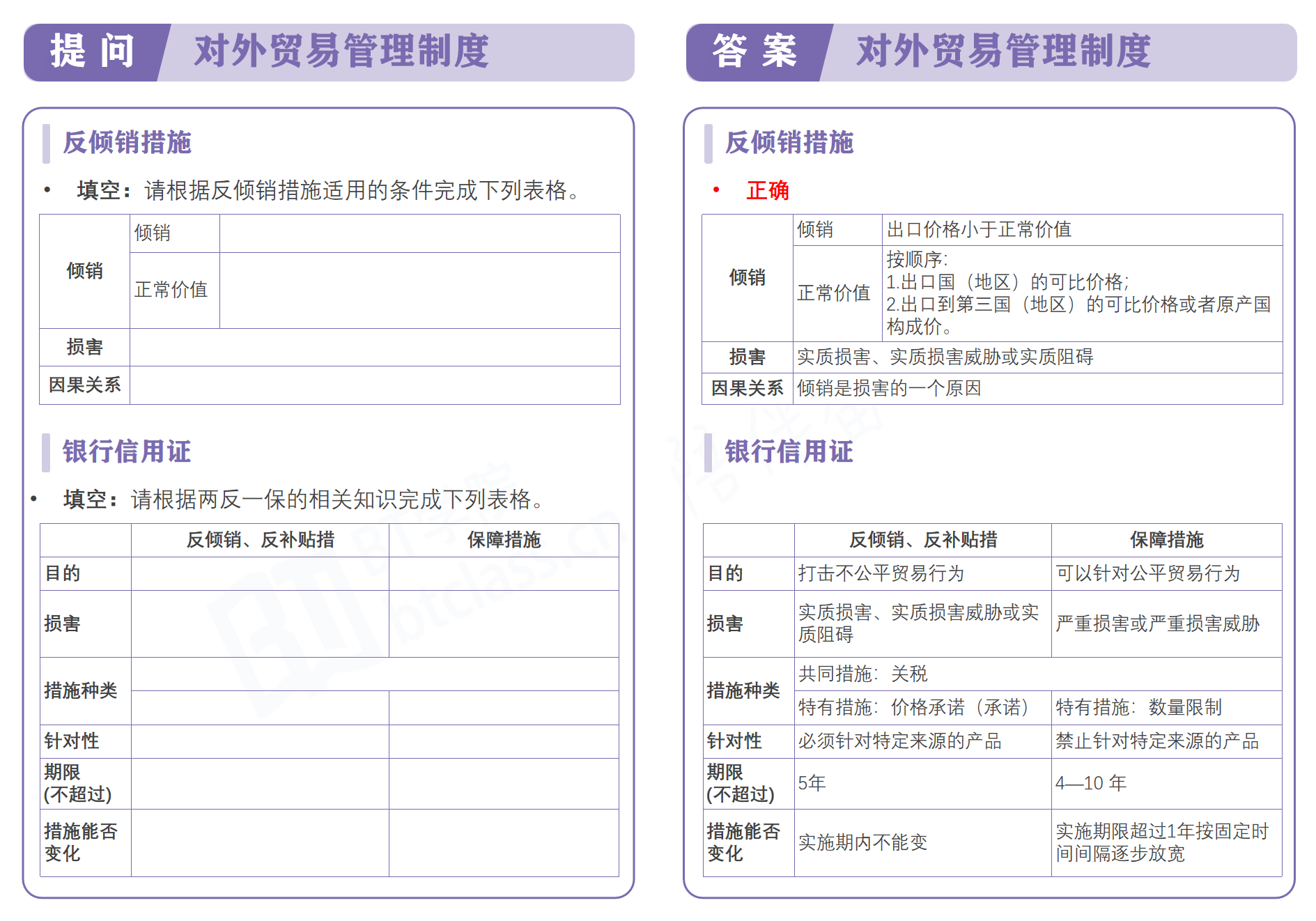Click the red 正确 text
Viewport: 1316px width, 921px height.
click(768, 190)
